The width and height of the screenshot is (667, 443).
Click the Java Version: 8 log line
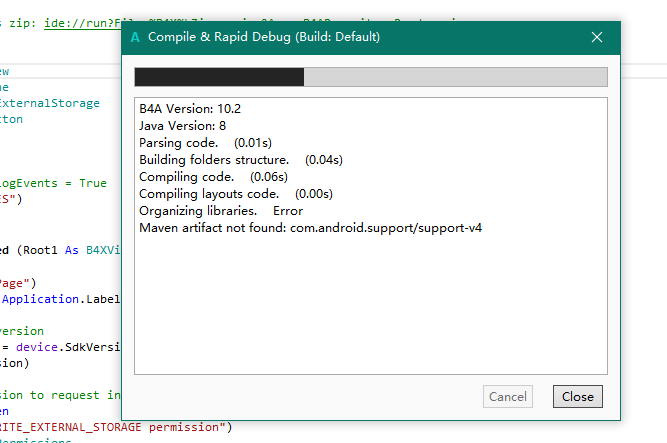[x=183, y=126]
